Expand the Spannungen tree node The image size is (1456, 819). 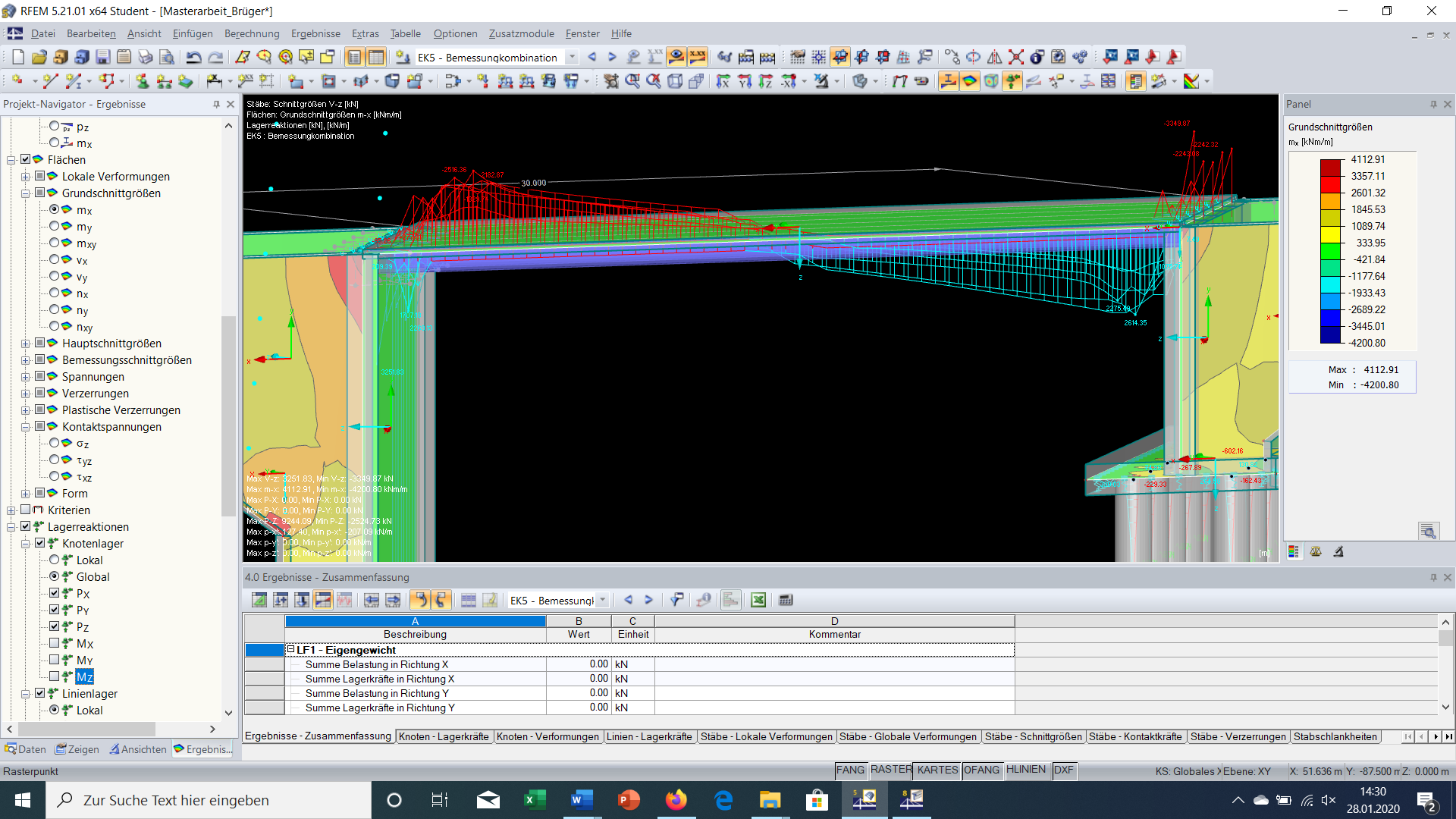(x=26, y=377)
